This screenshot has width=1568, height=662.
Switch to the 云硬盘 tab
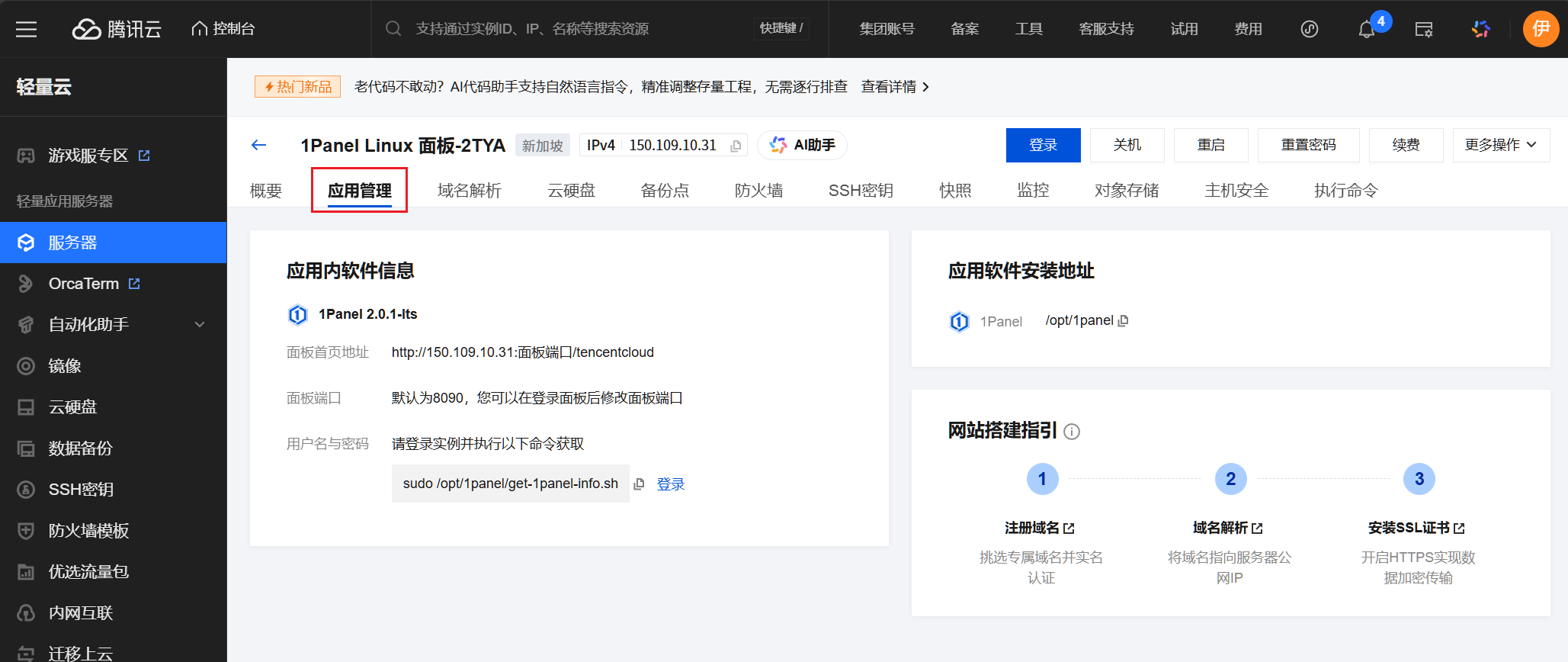click(571, 191)
